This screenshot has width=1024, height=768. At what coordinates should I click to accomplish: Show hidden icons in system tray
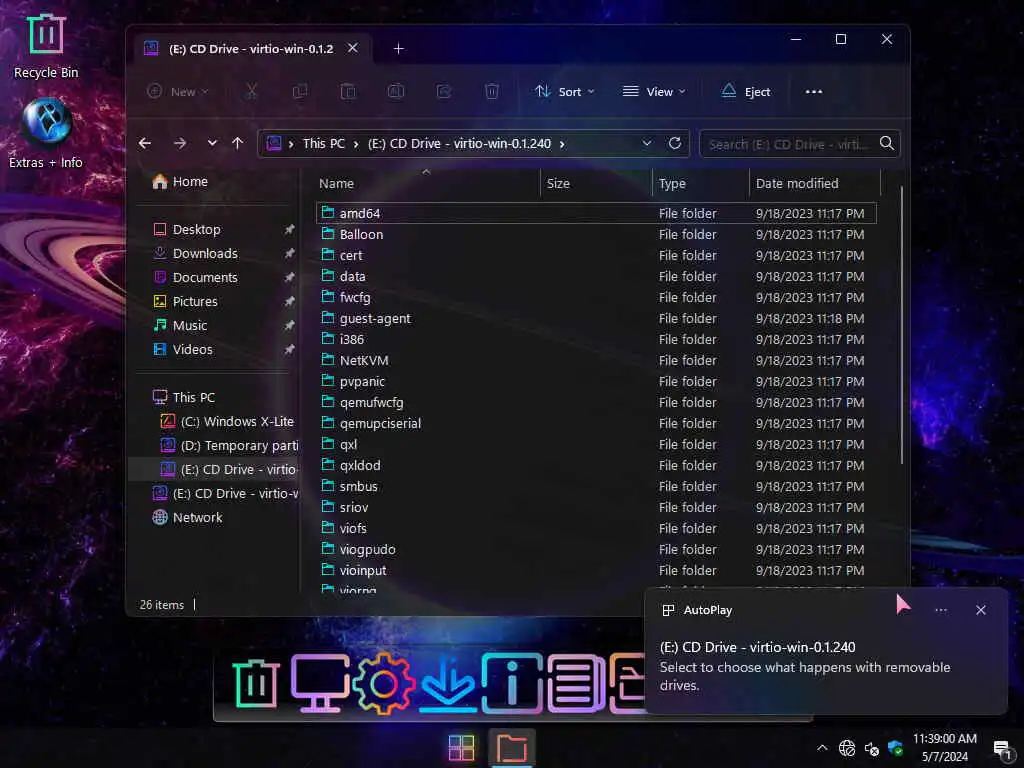point(822,748)
